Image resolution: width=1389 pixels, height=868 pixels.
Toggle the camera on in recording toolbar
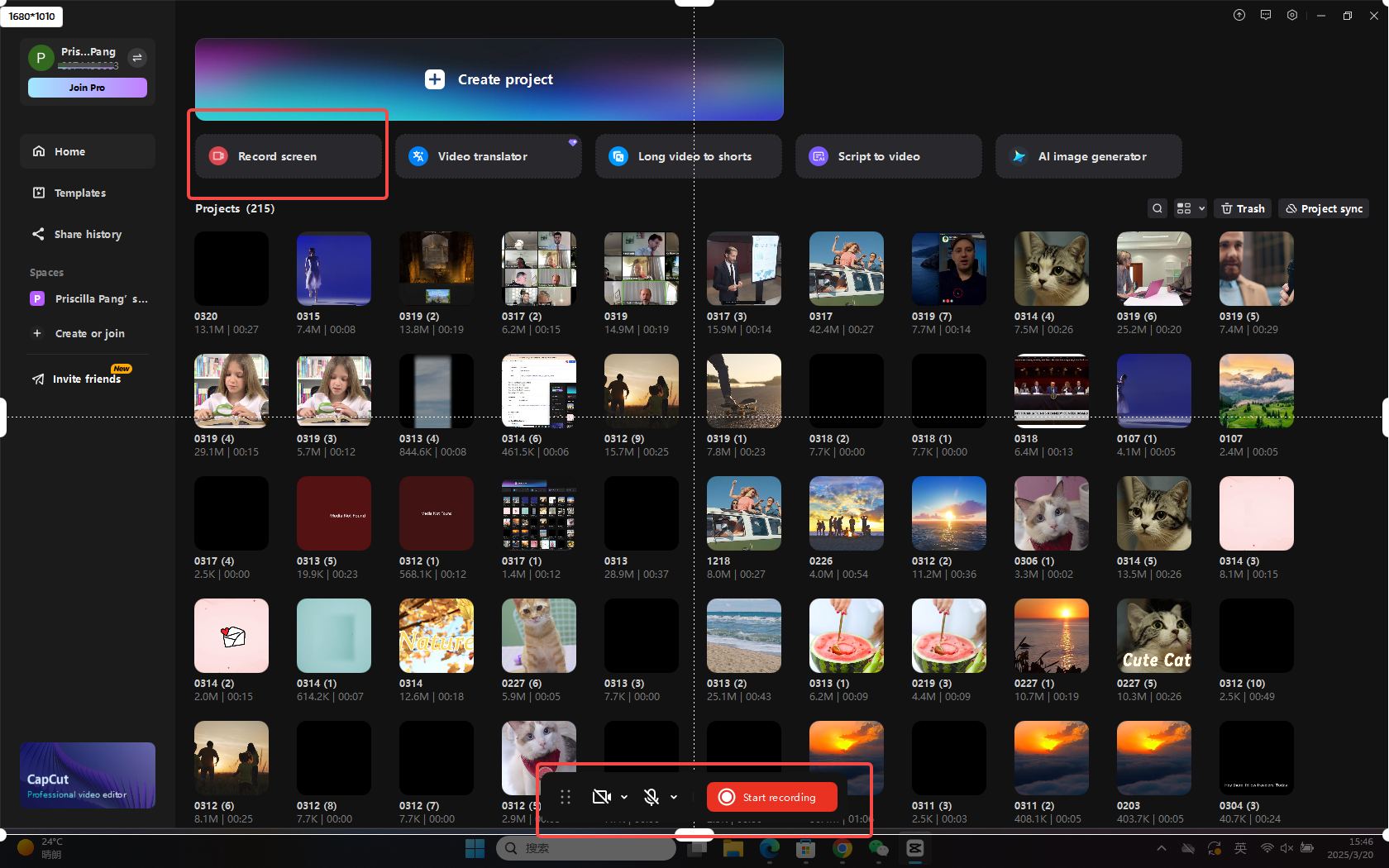click(x=602, y=797)
